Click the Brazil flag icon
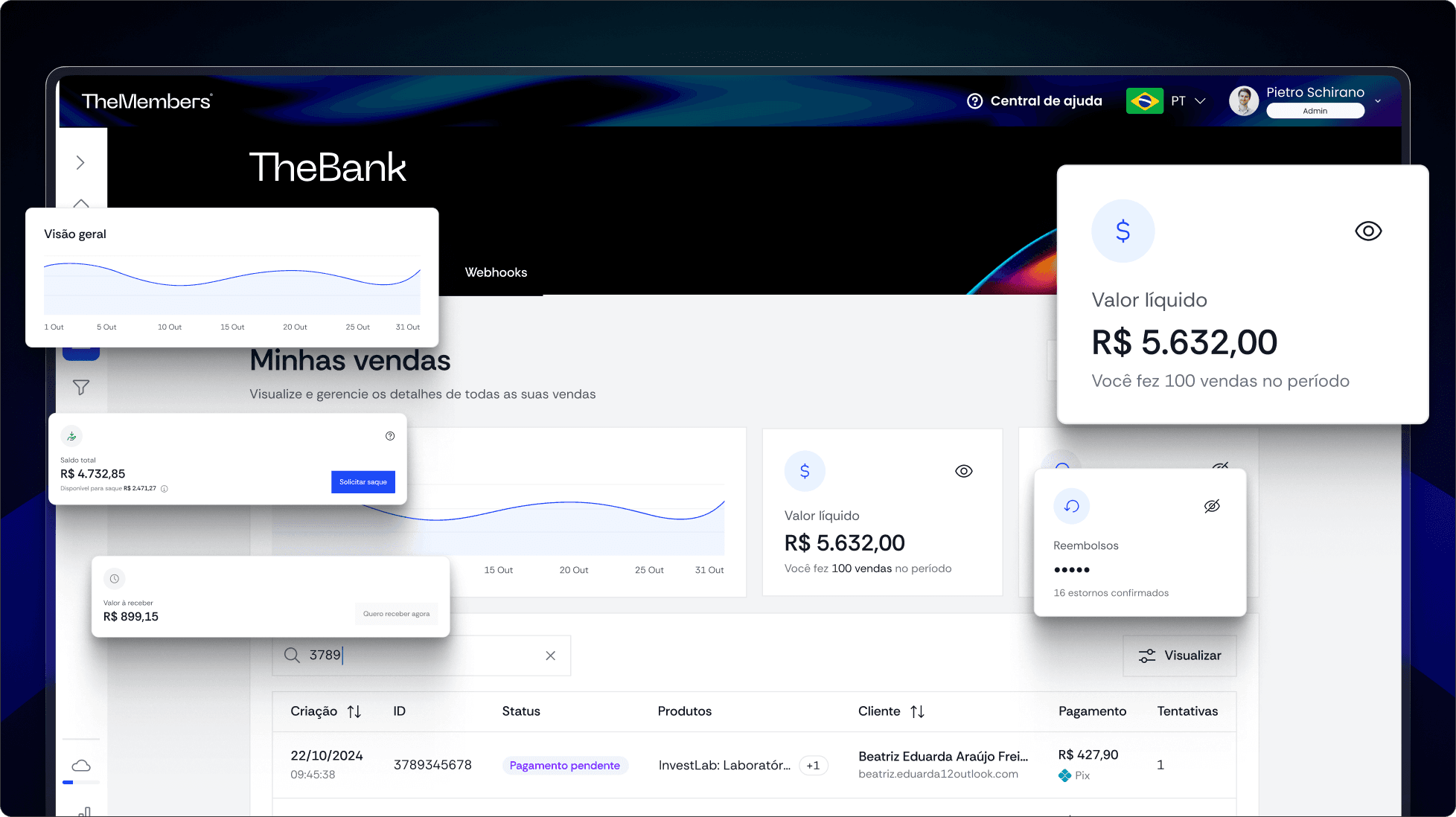Viewport: 1456px width, 817px height. [x=1144, y=101]
